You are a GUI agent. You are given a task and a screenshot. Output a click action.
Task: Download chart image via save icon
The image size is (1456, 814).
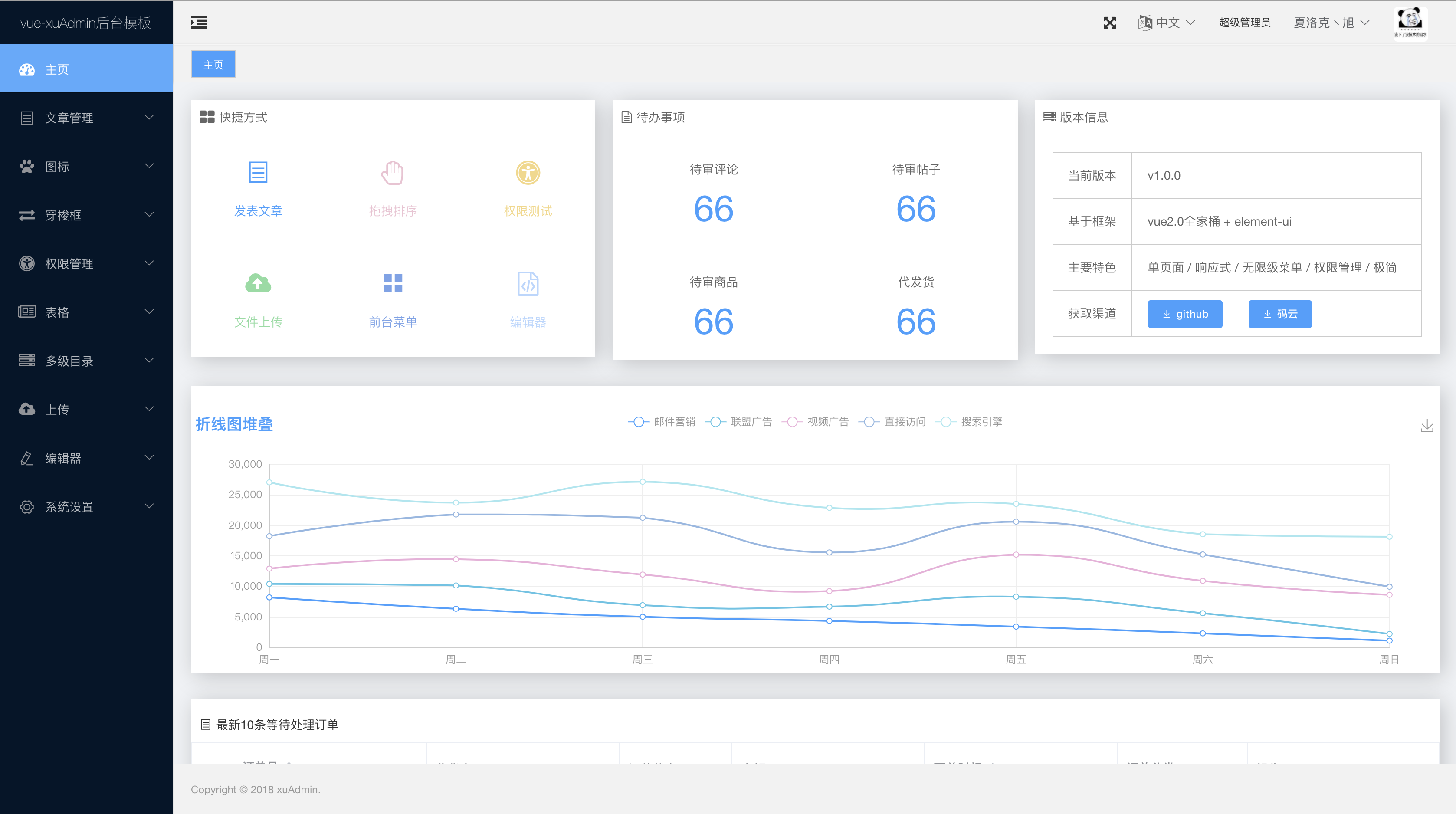[x=1426, y=426]
